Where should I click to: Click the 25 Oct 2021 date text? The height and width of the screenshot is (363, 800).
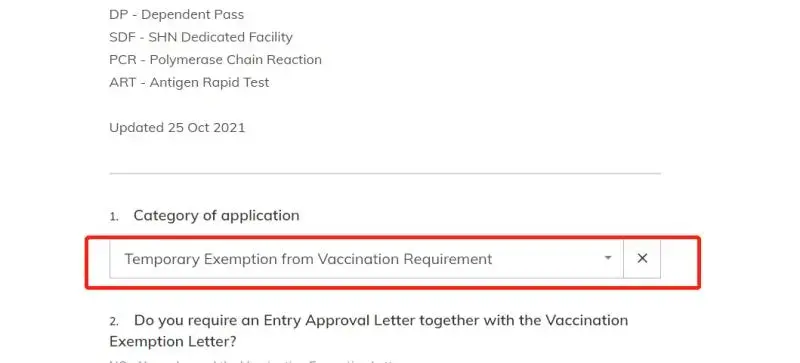pos(207,128)
